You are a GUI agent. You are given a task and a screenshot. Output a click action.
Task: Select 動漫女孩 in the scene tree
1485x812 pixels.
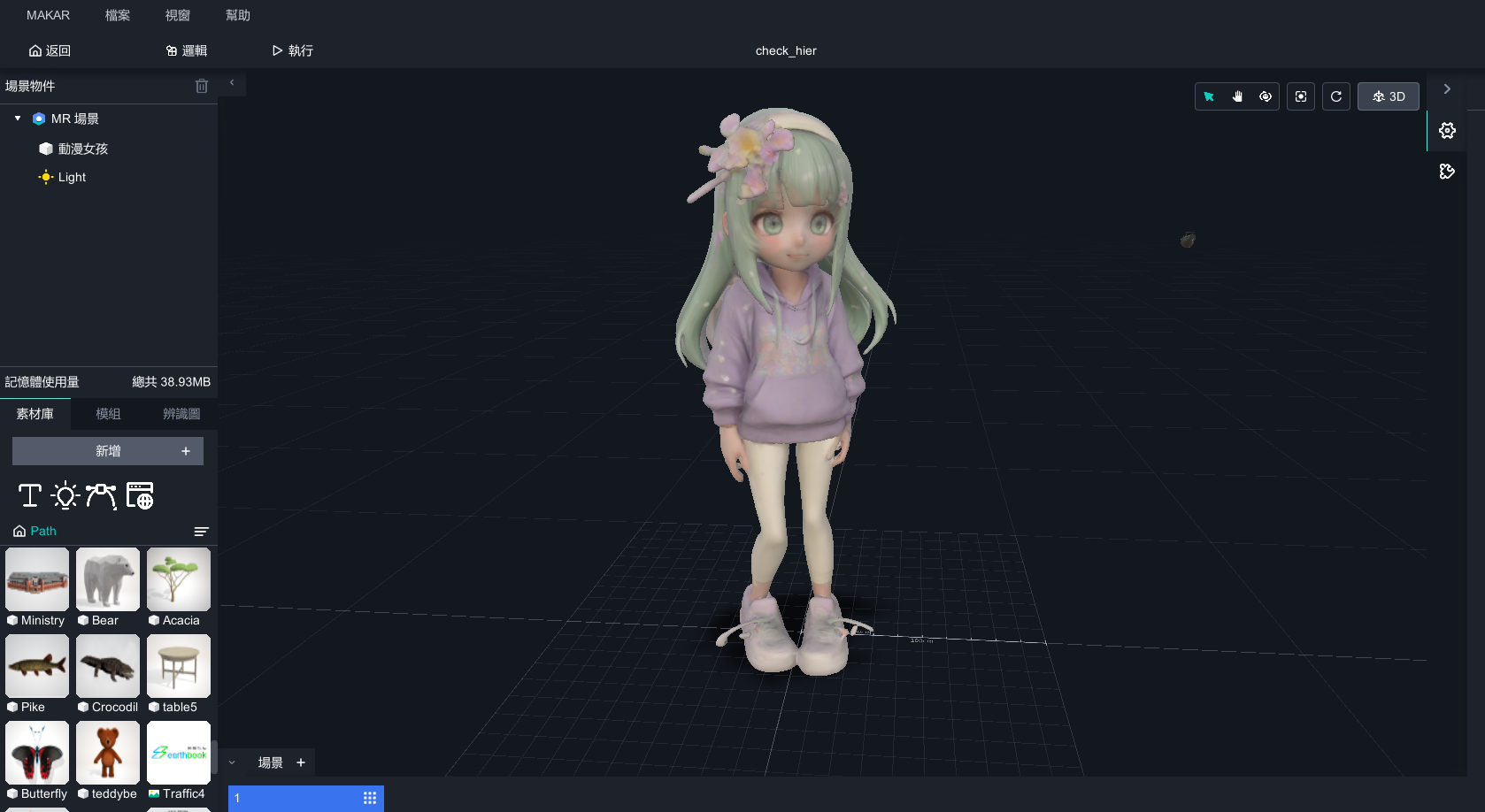[82, 149]
